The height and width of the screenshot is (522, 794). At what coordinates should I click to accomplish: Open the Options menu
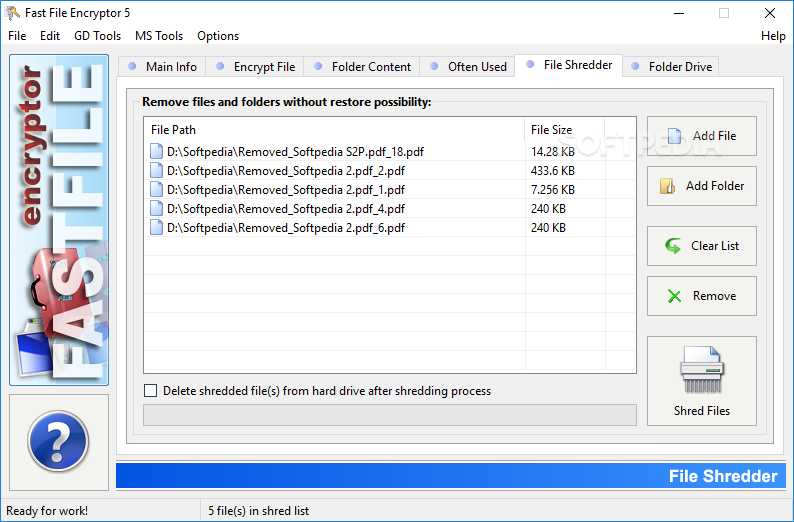[x=218, y=36]
